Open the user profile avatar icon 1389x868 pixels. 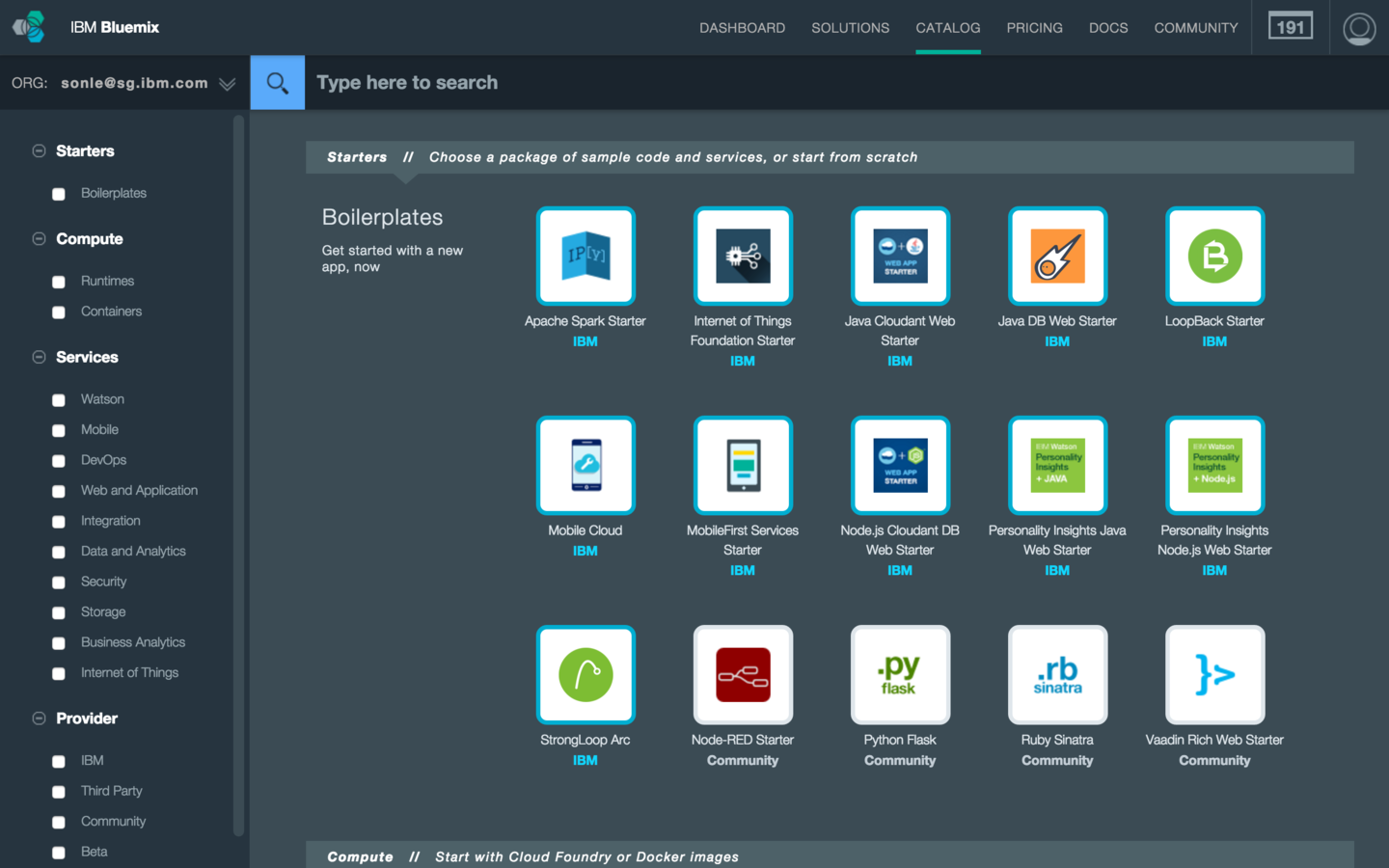tap(1359, 28)
